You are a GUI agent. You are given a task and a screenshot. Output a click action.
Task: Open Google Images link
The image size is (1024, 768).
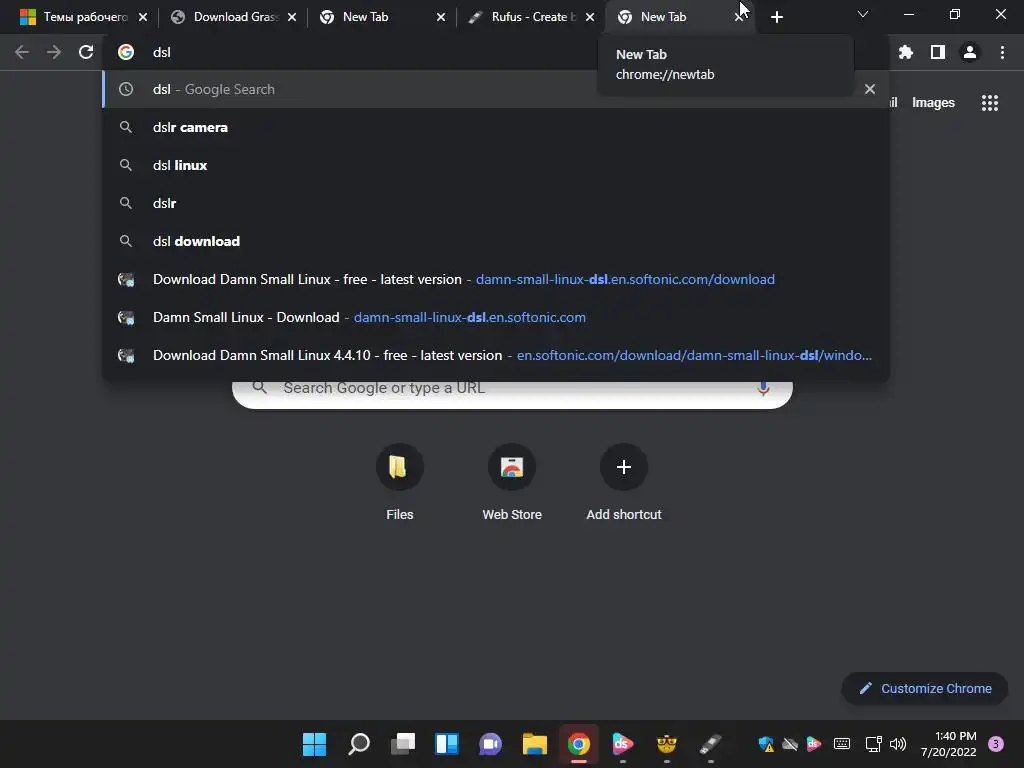point(933,103)
